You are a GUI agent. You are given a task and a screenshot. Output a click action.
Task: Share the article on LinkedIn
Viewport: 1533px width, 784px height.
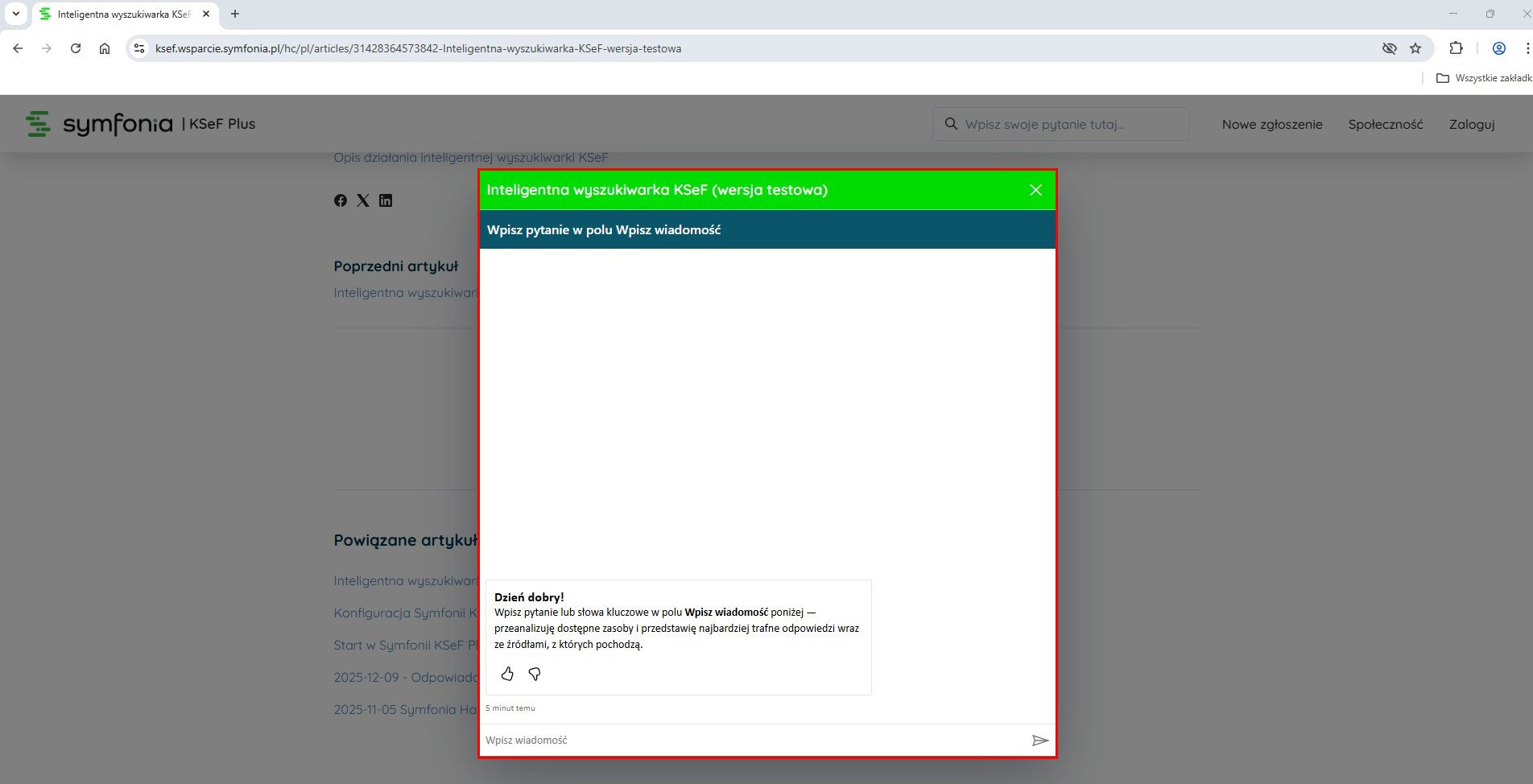(386, 200)
